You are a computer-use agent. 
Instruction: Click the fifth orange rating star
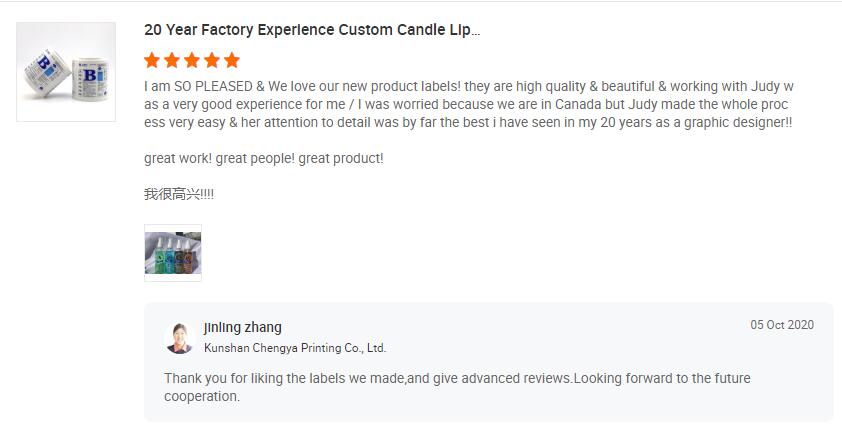[x=232, y=60]
